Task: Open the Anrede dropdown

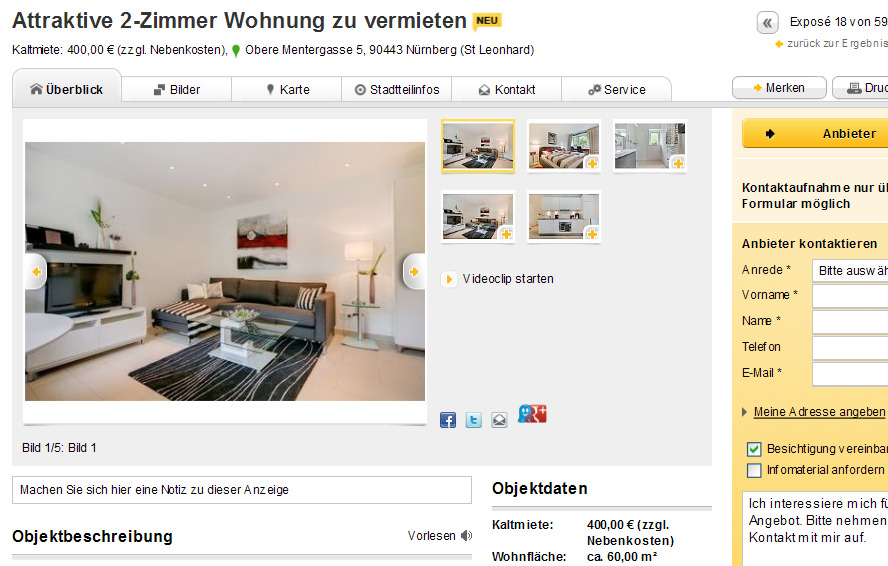Action: click(850, 270)
